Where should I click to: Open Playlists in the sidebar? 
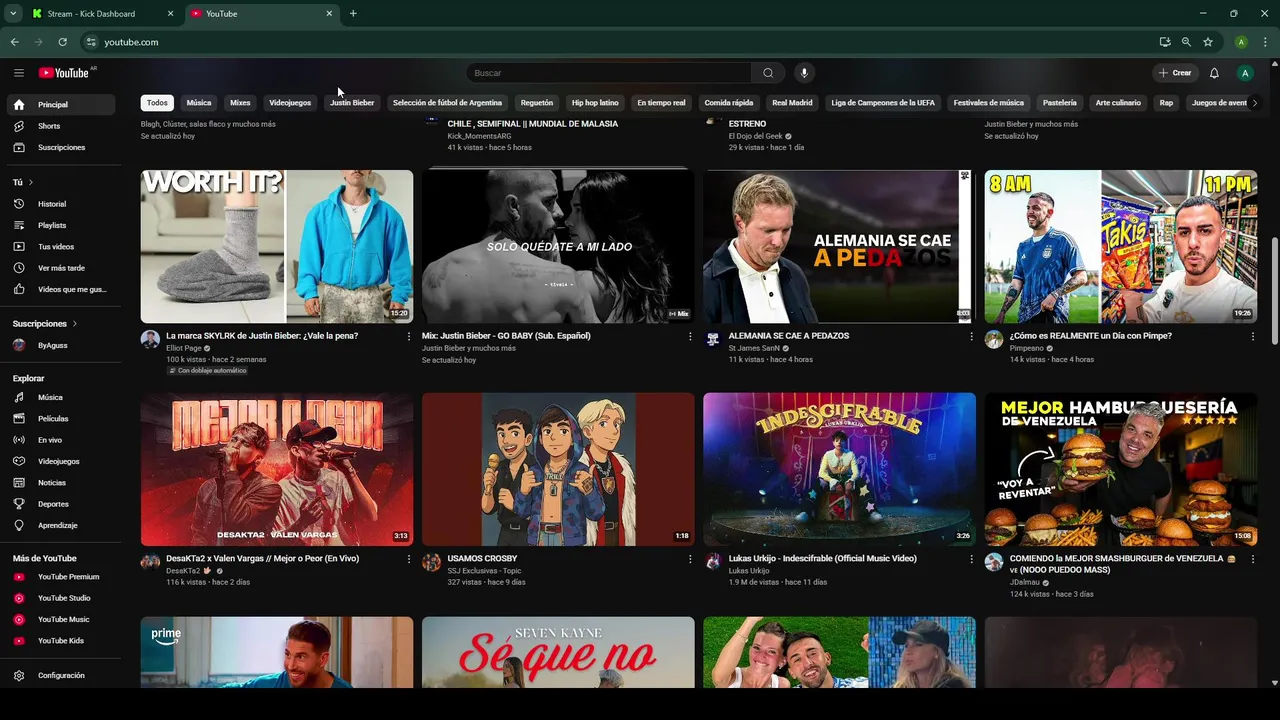[60, 225]
